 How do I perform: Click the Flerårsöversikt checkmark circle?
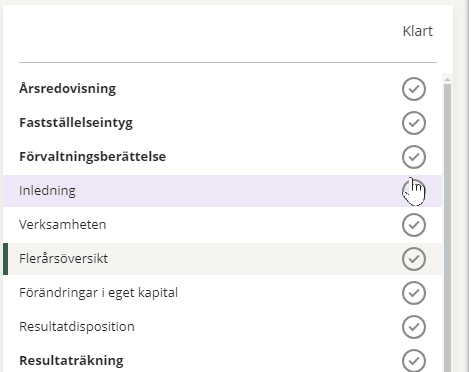point(414,259)
